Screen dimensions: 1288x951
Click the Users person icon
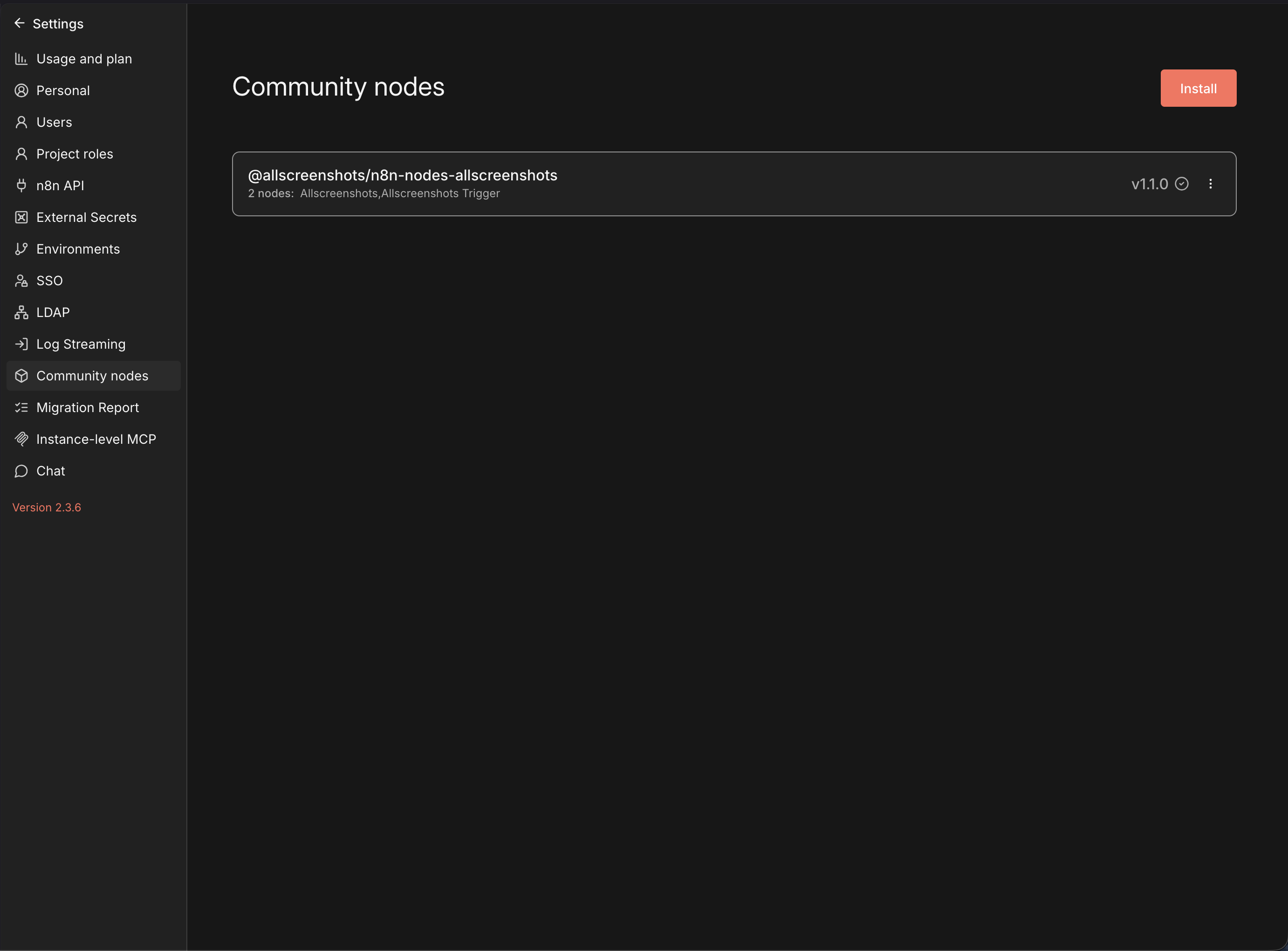coord(21,122)
